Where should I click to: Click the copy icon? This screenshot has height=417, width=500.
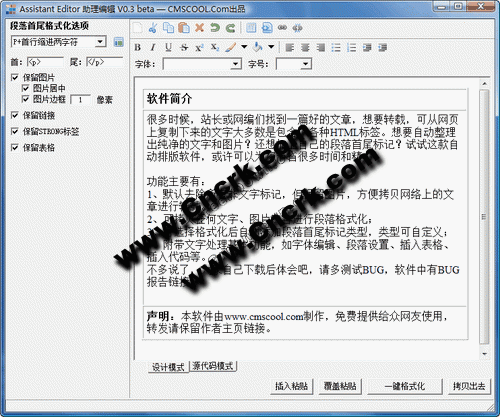(x=168, y=28)
